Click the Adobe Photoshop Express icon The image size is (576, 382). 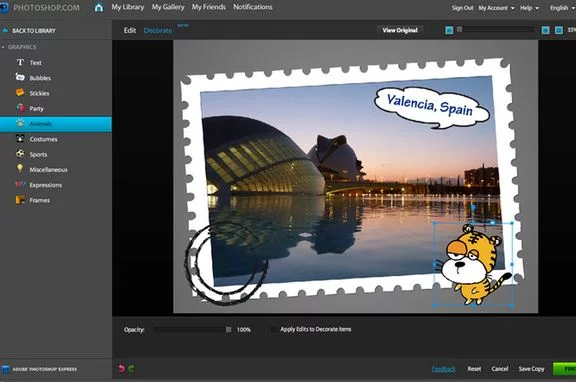click(x=5, y=369)
